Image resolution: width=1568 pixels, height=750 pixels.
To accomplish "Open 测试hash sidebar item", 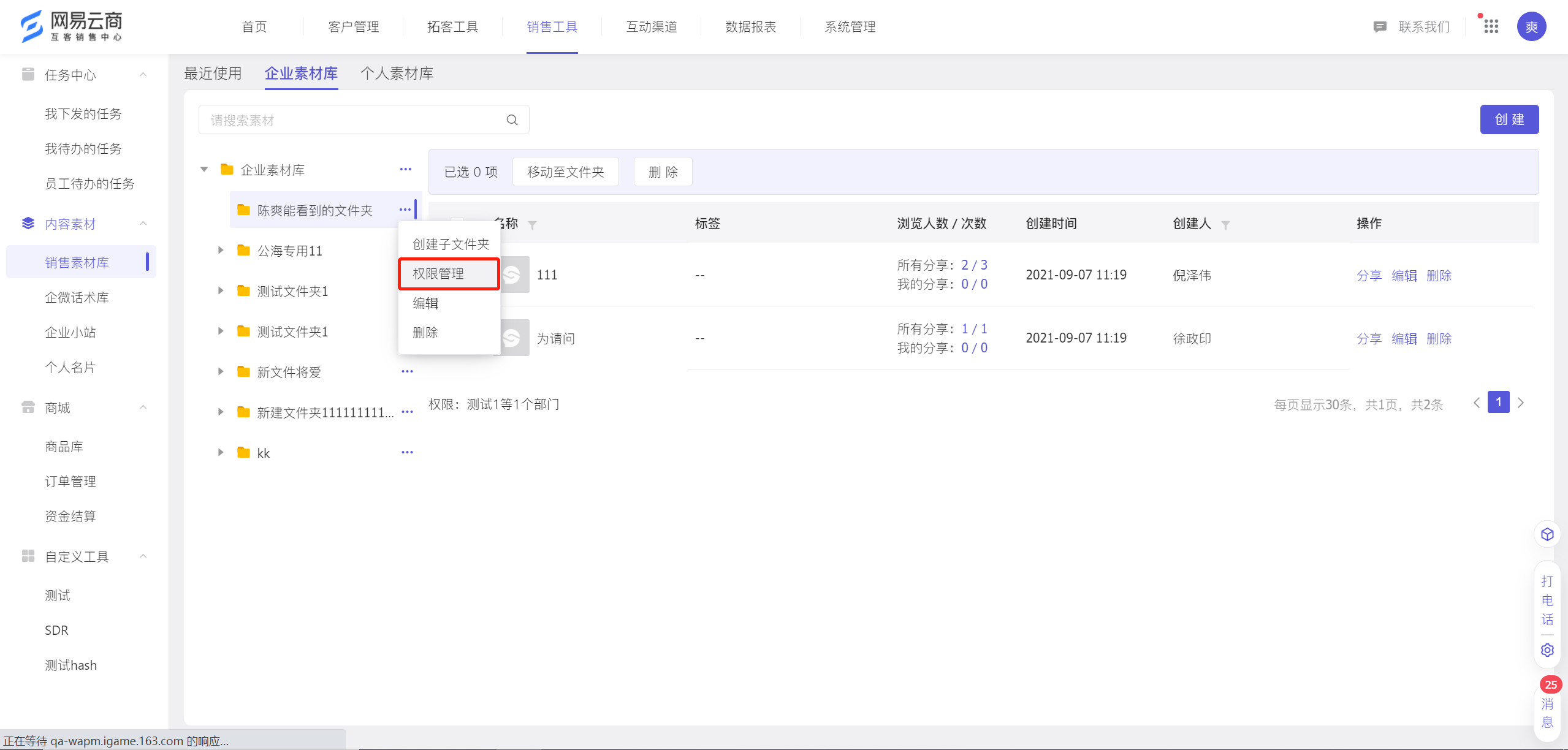I will tap(70, 665).
